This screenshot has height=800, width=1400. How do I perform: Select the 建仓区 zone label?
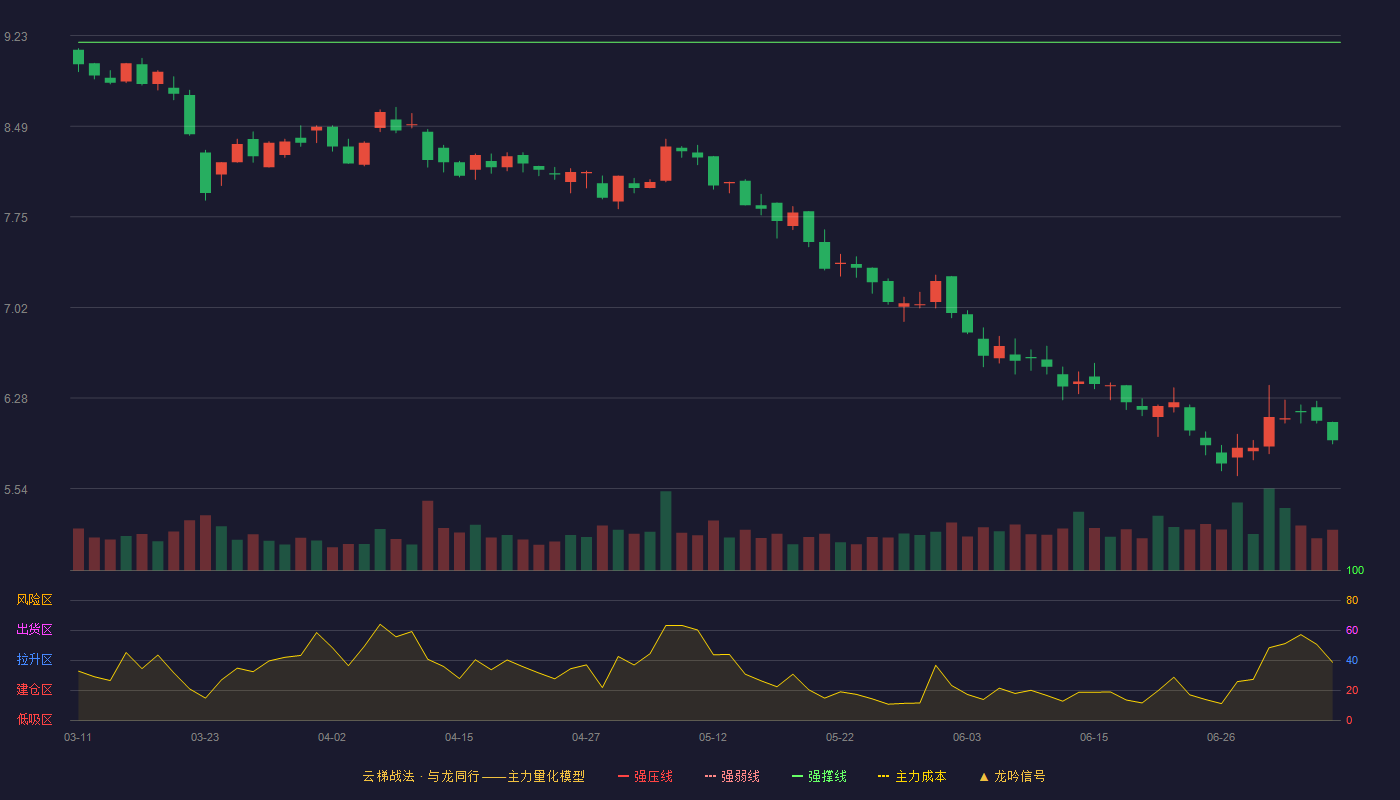click(x=34, y=690)
